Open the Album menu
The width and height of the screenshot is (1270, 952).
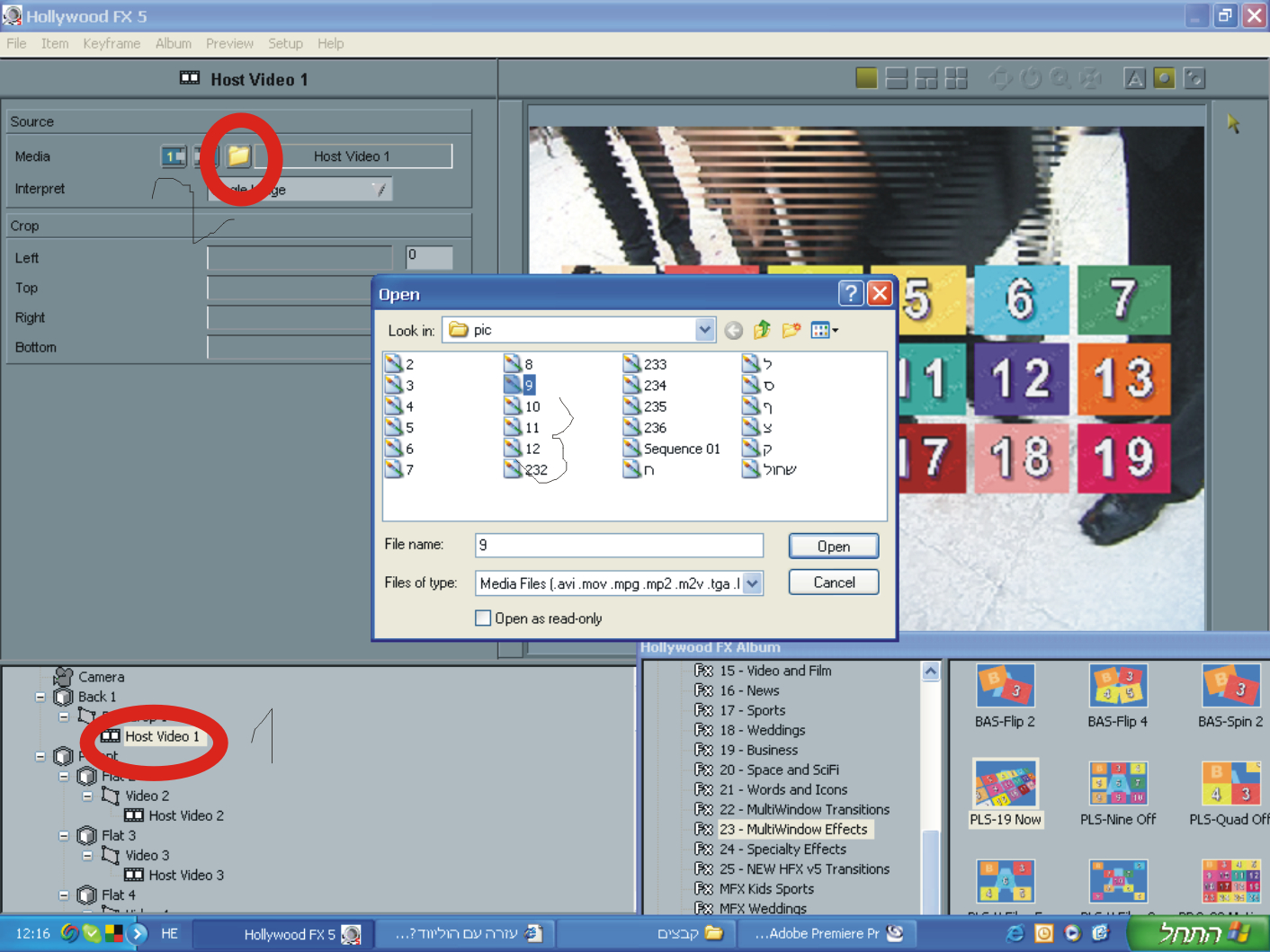174,43
